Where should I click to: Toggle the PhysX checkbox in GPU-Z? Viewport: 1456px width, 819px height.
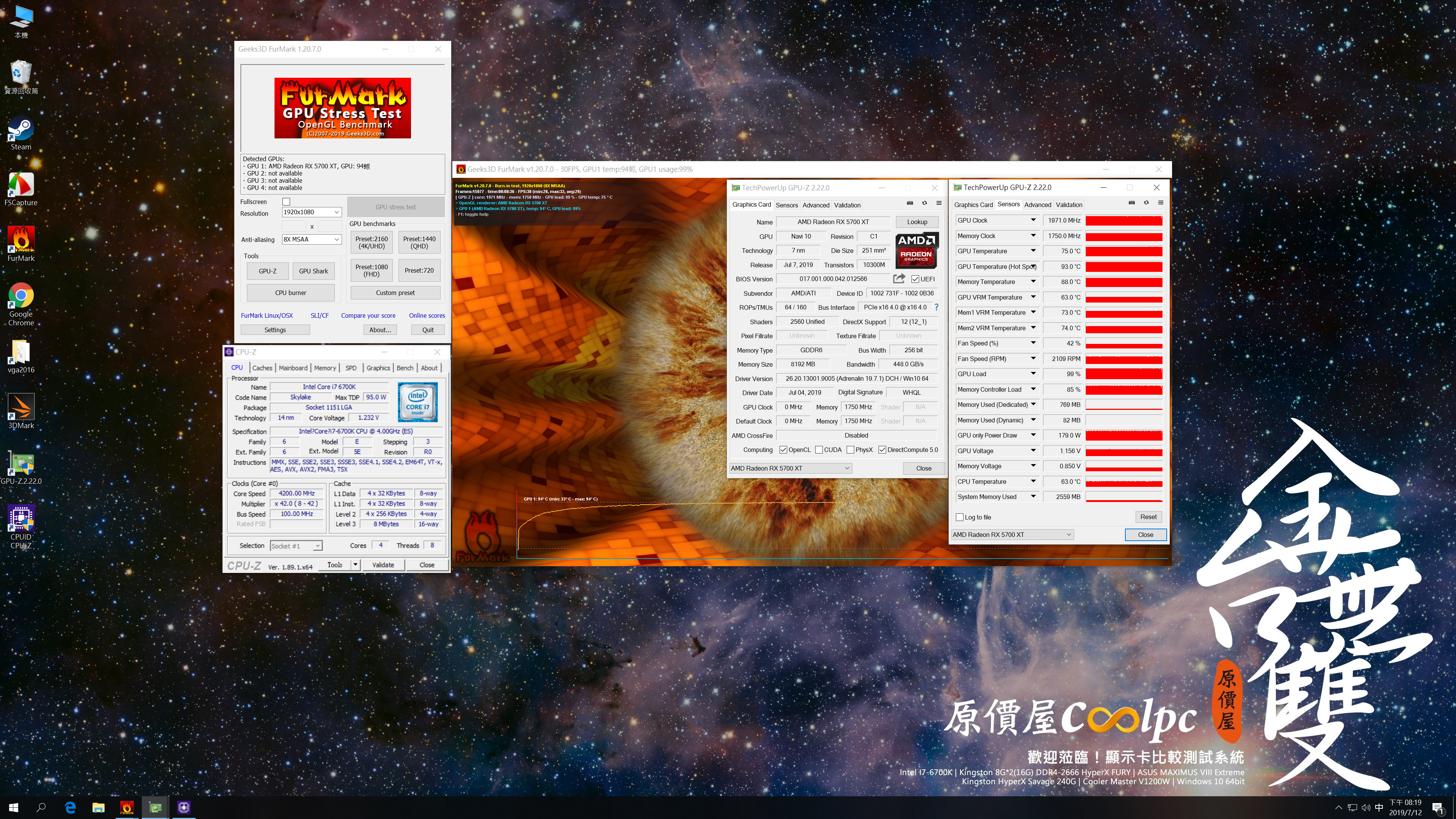850,450
